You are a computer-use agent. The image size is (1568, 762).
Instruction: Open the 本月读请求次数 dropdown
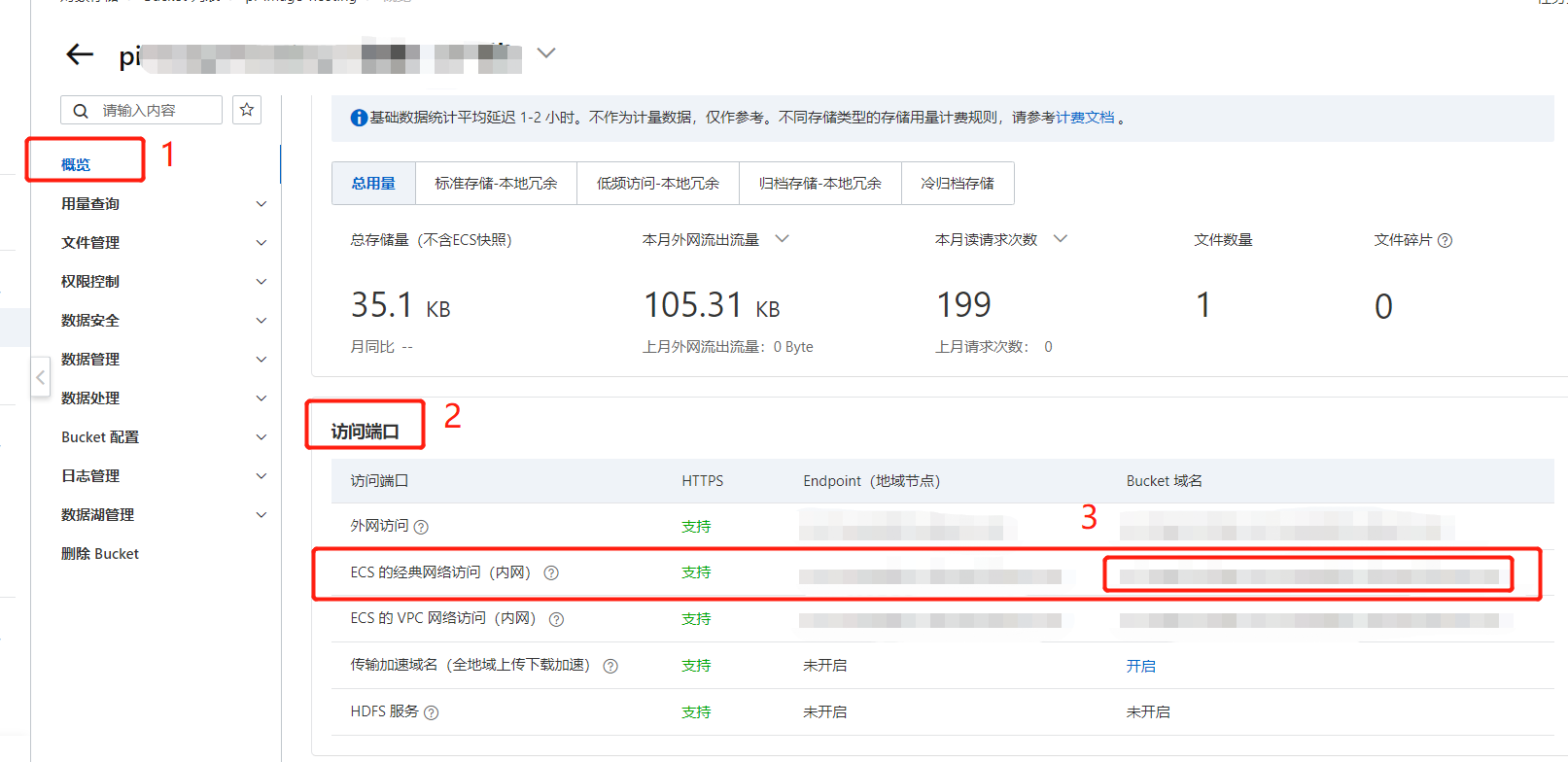click(1061, 239)
